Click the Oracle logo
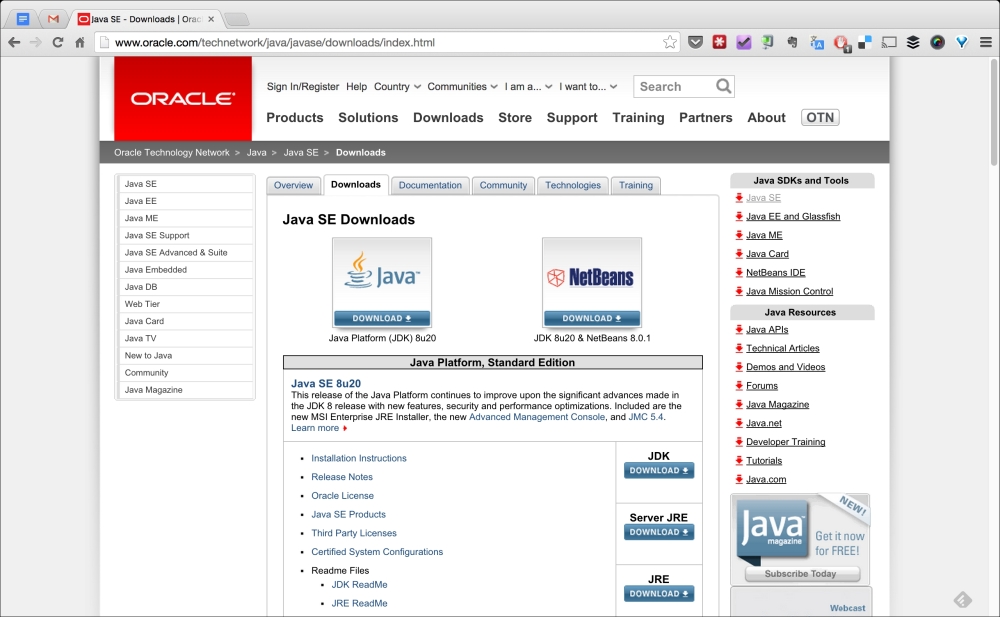 point(183,98)
